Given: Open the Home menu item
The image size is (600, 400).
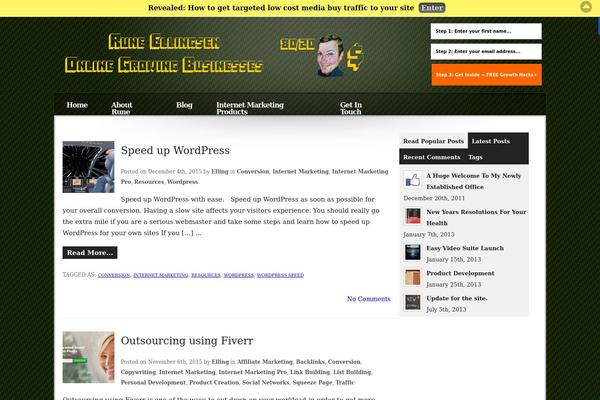Looking at the screenshot, I should pos(77,105).
